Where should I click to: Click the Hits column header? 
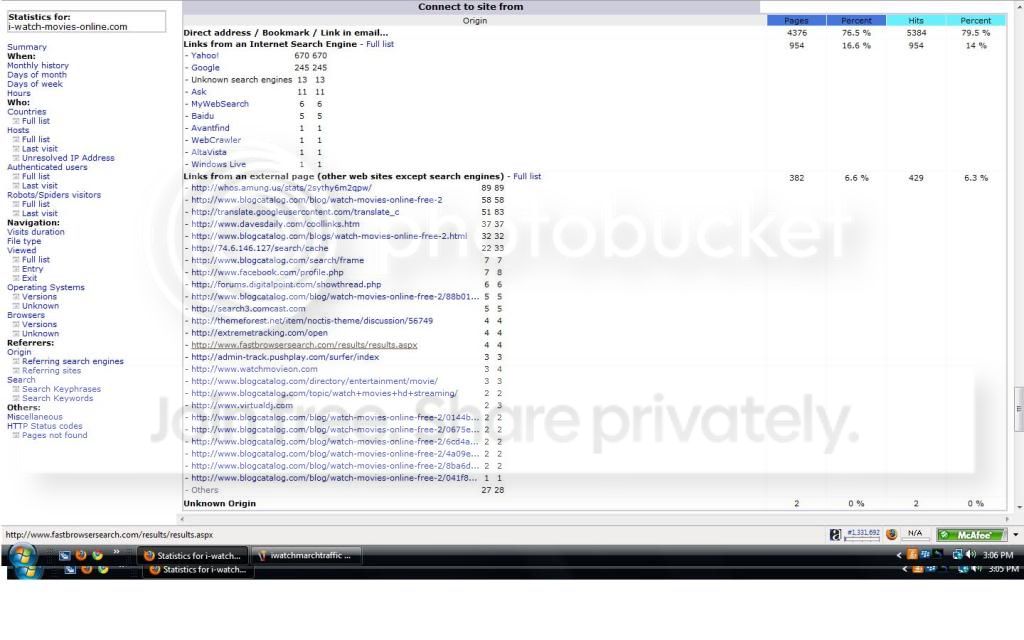click(916, 20)
